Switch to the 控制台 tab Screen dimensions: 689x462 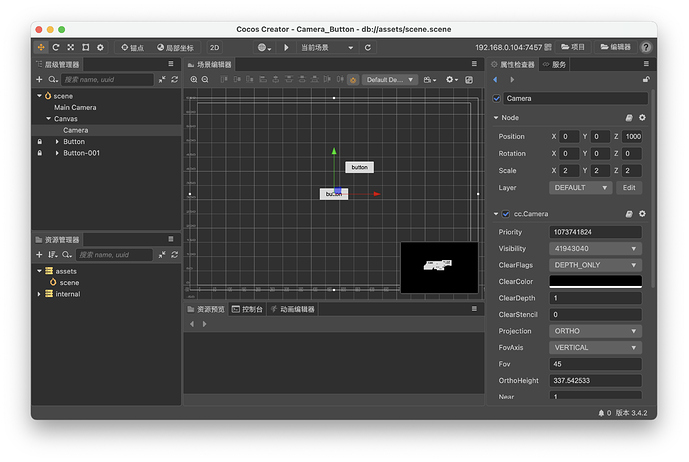[247, 309]
